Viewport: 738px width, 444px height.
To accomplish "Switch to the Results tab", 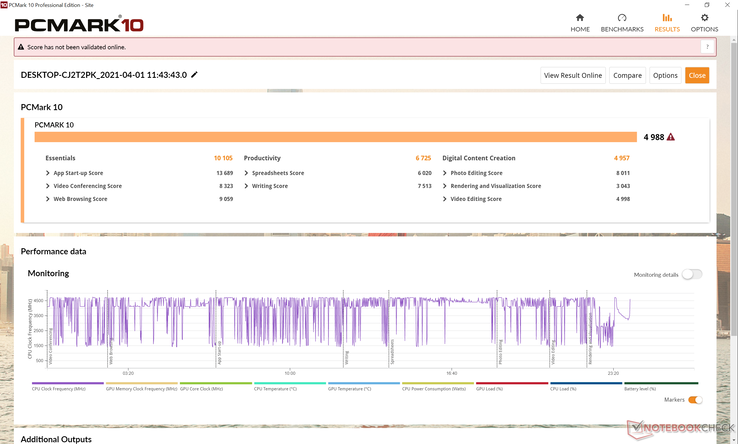I will coord(667,21).
